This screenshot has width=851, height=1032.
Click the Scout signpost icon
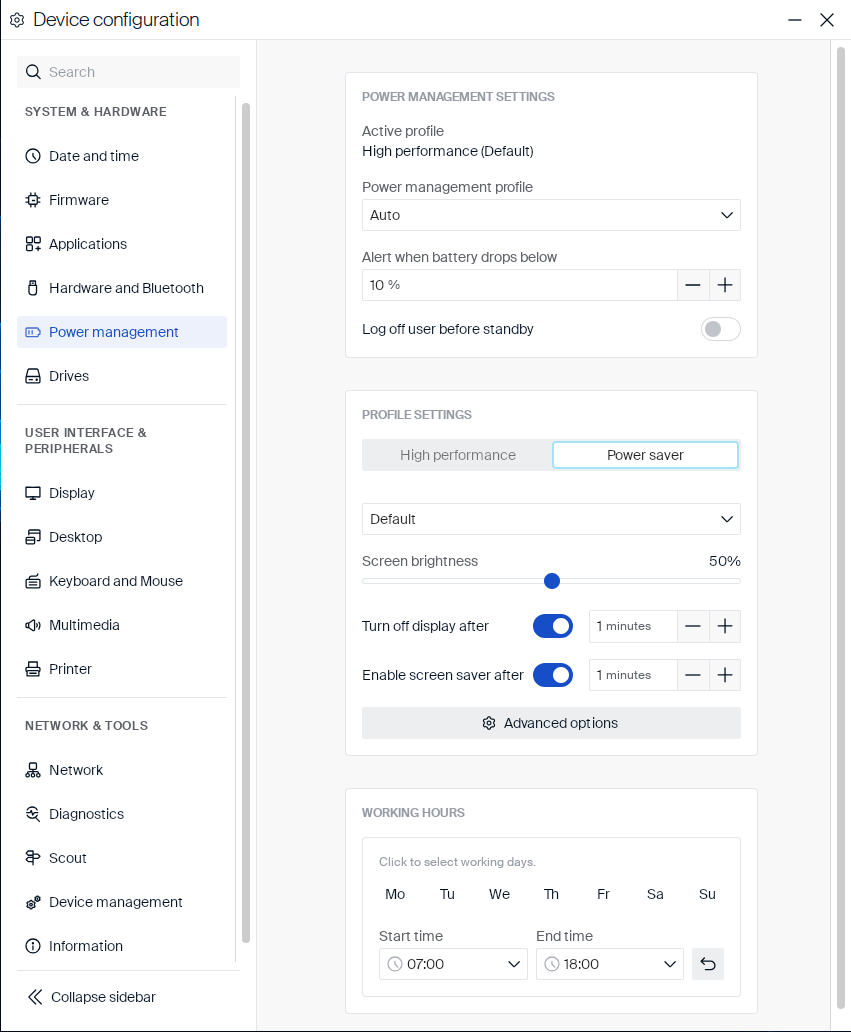(33, 858)
